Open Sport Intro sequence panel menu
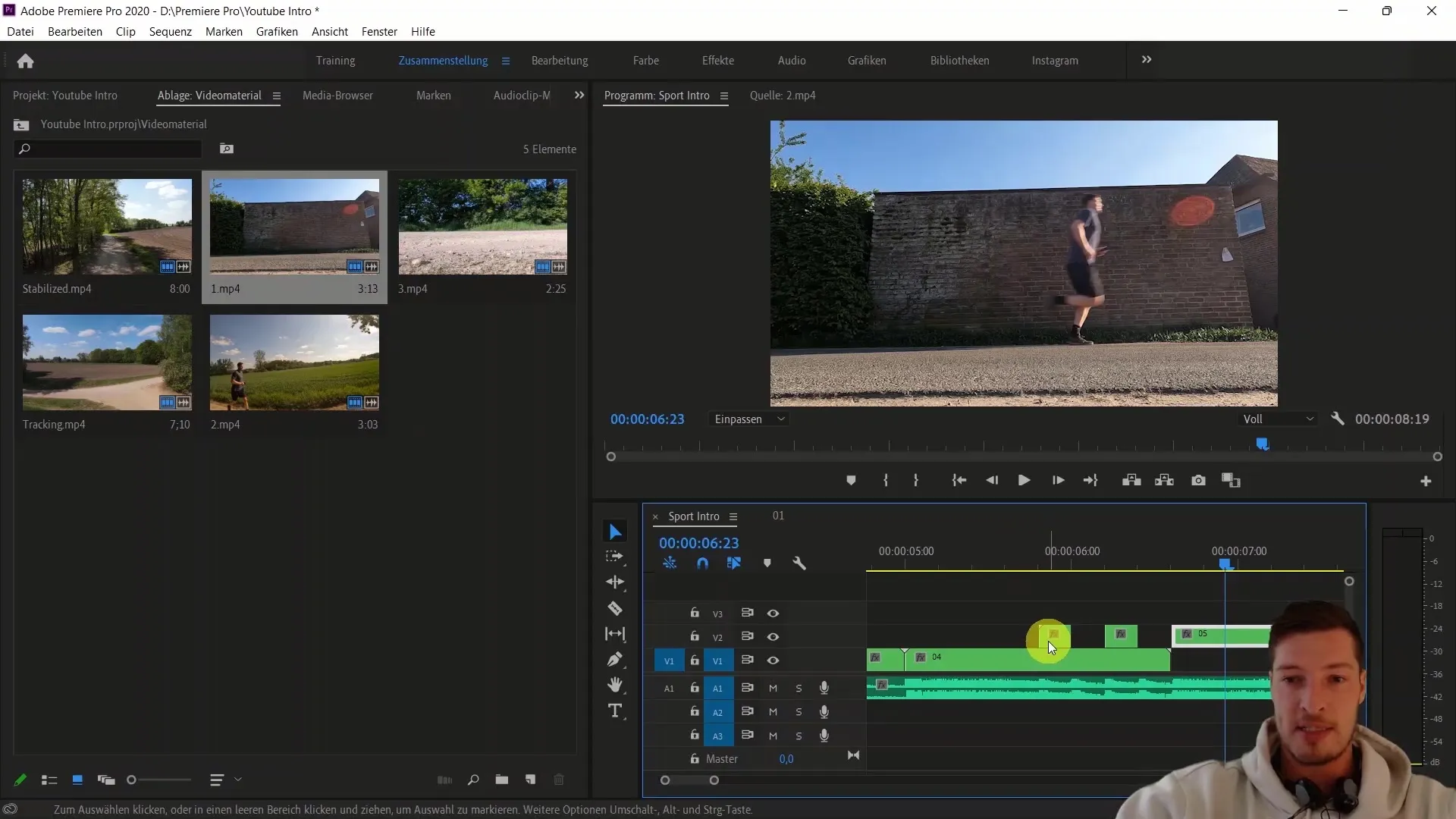Screen dimensions: 1456x819 [x=733, y=516]
